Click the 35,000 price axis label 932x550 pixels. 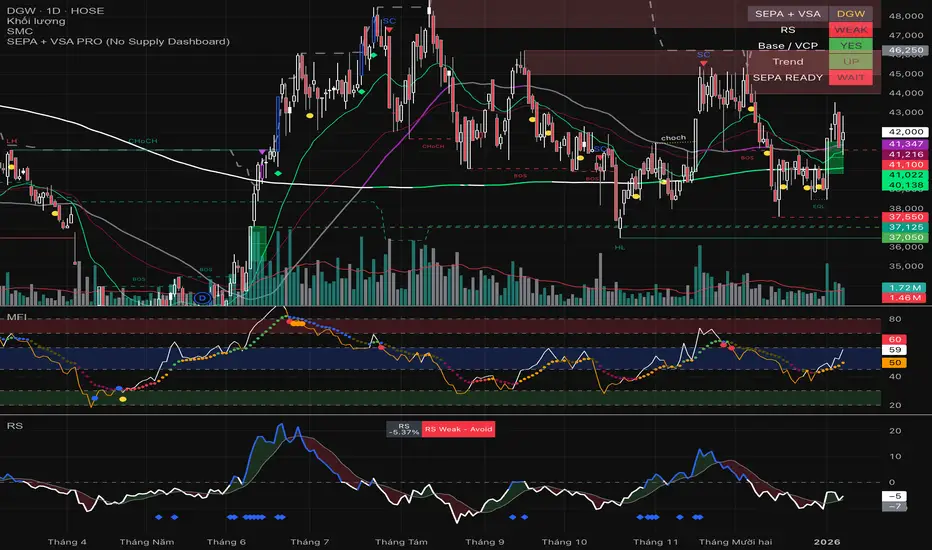click(x=906, y=266)
